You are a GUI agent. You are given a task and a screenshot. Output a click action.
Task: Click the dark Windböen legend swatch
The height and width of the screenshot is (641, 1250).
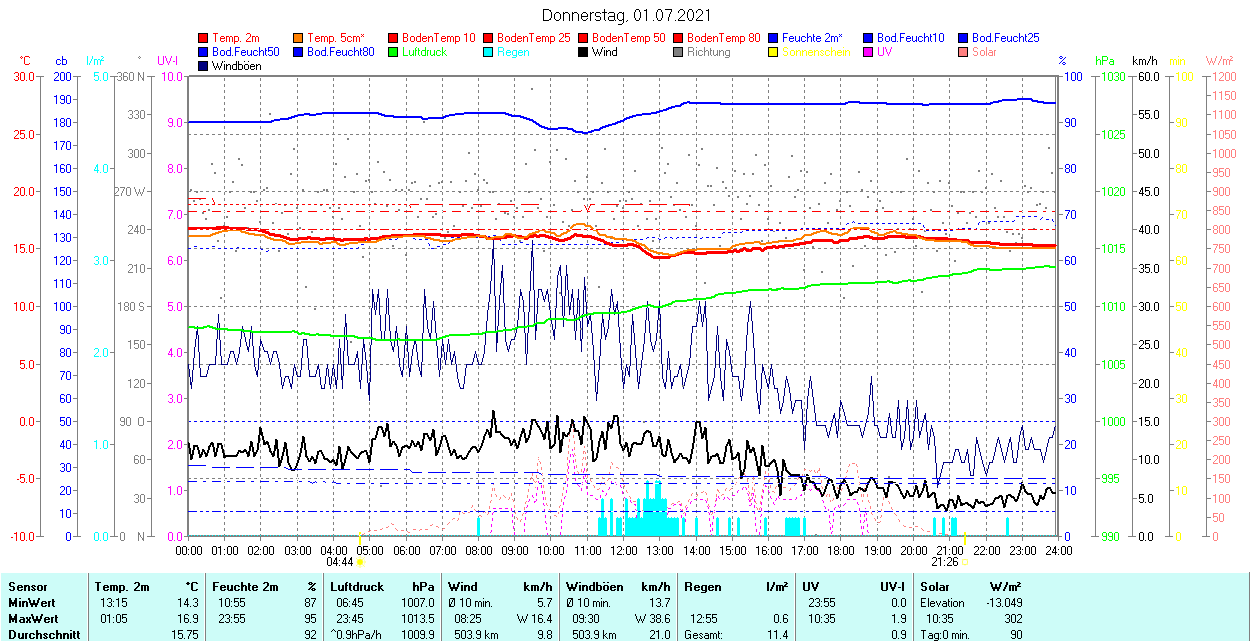click(204, 66)
